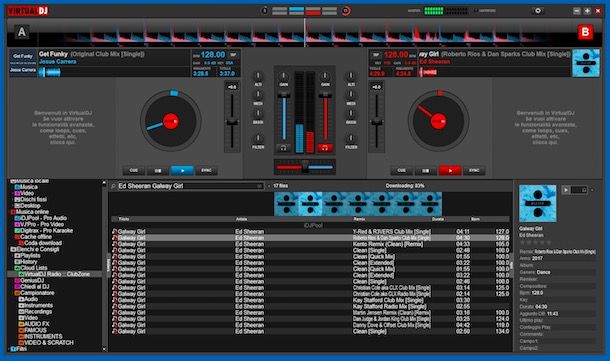The width and height of the screenshot is (610, 361).
Task: Play deck B with red play button
Action: pyautogui.click(x=450, y=170)
